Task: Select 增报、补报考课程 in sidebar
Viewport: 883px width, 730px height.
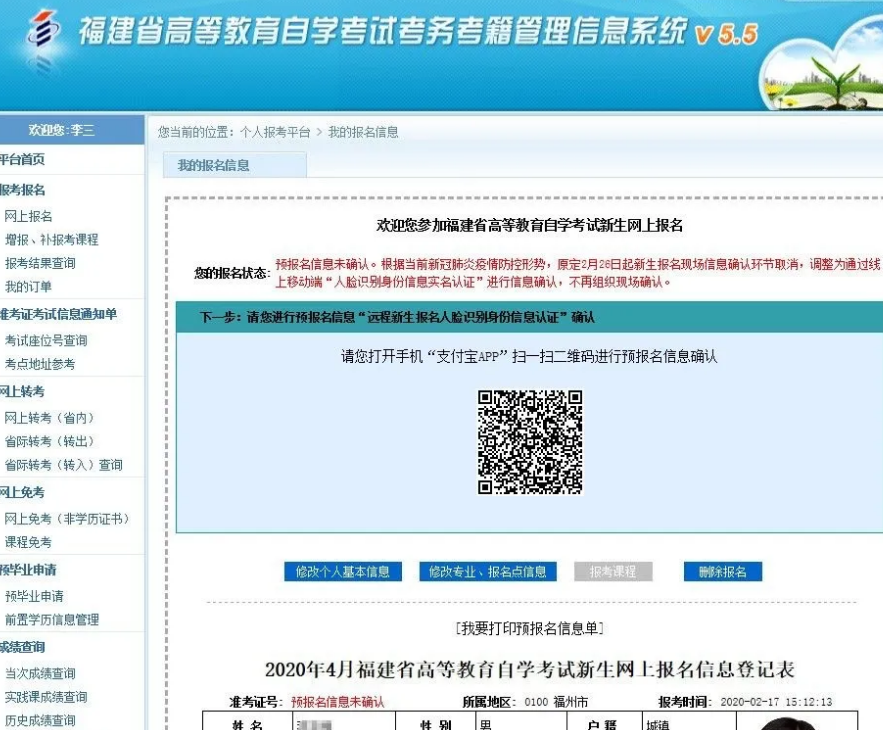Action: 51,240
